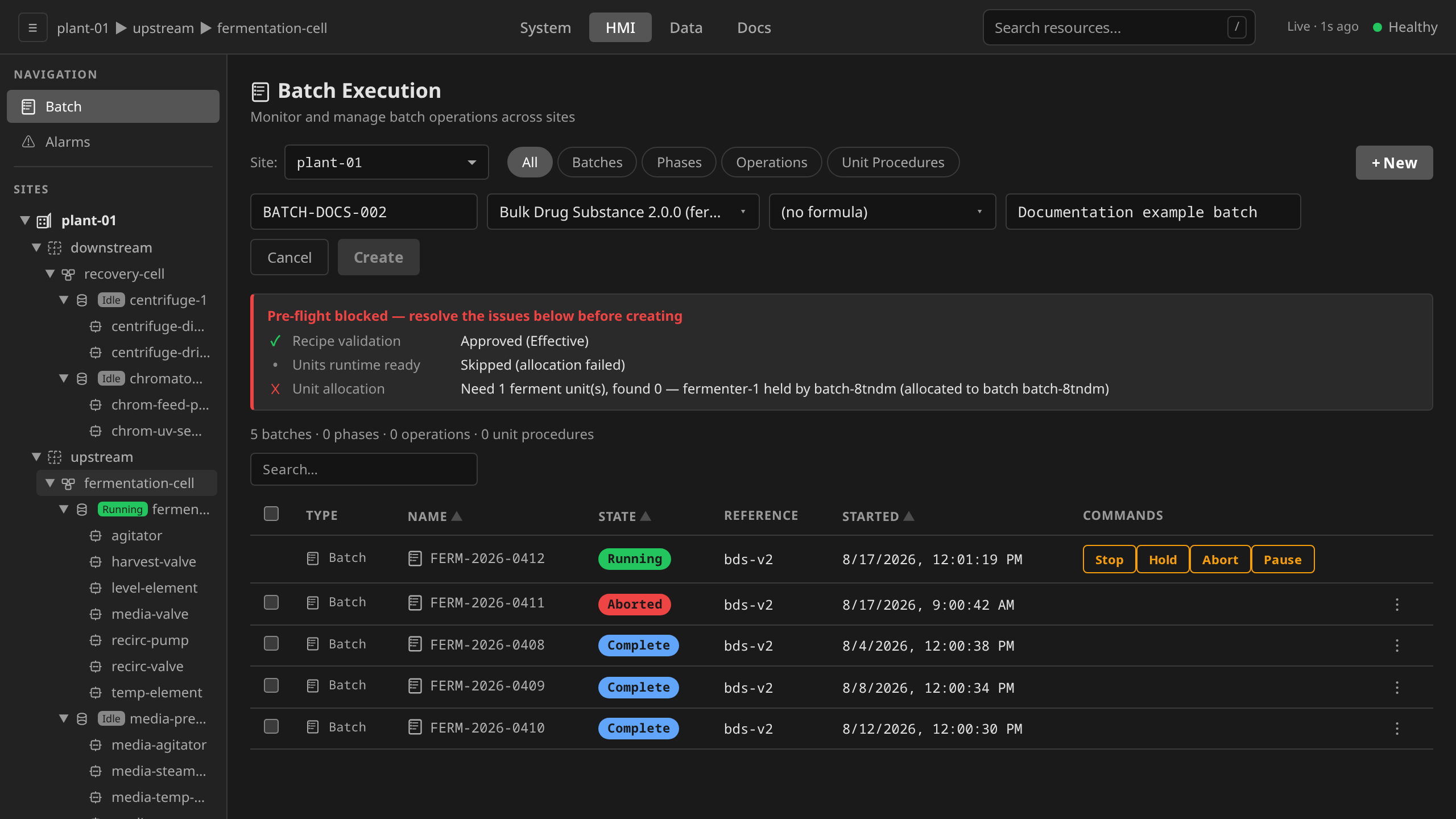Switch to the System tab
Image resolution: width=1456 pixels, height=819 pixels.
coord(545,27)
